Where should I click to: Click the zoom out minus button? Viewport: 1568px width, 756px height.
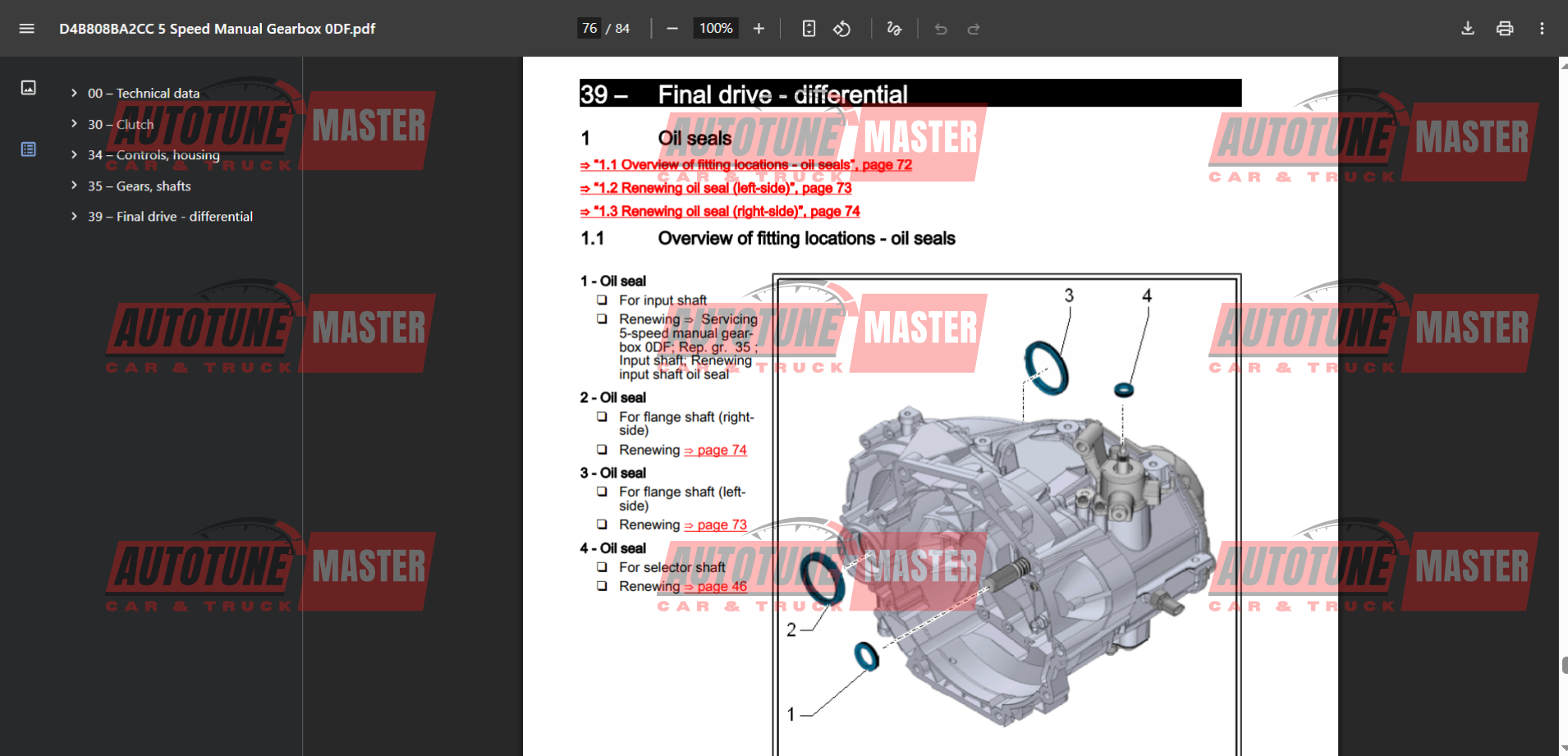(x=672, y=29)
